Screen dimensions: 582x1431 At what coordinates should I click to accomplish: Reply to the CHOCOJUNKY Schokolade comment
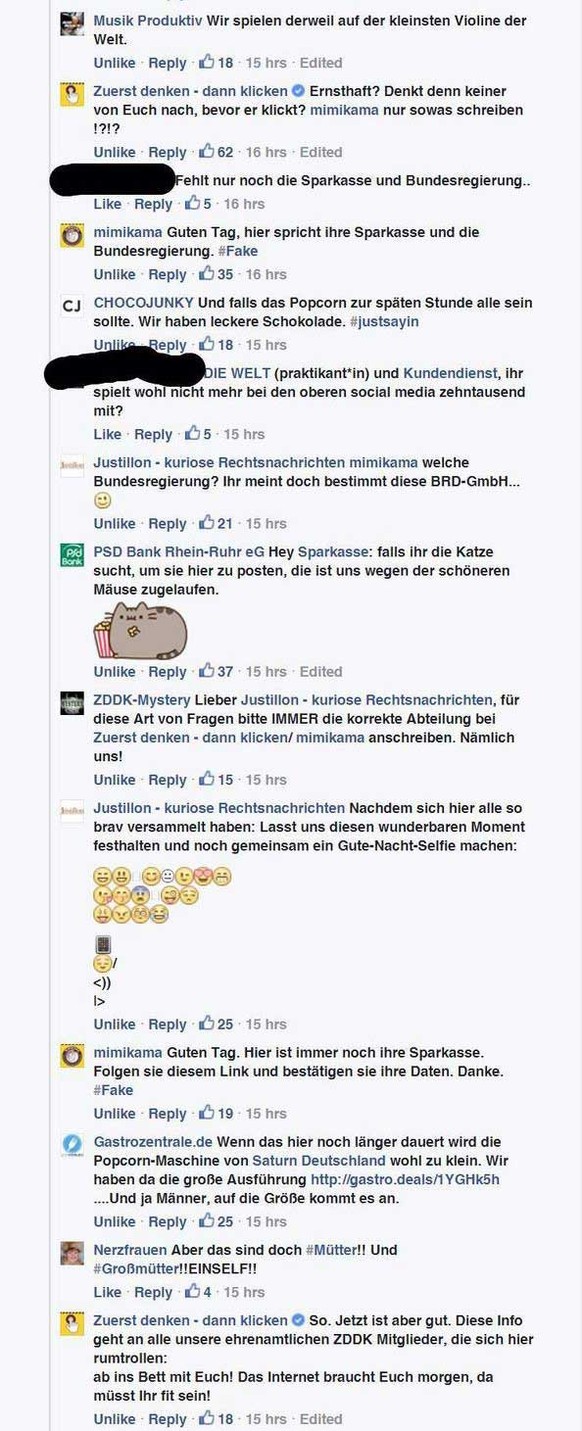pos(167,345)
